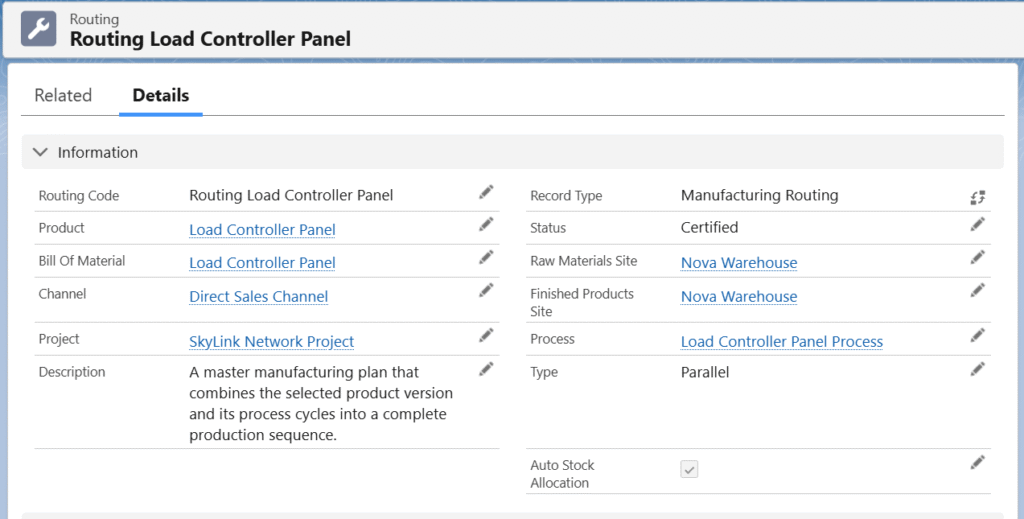The height and width of the screenshot is (519, 1024).
Task: Edit Bill Of Material using pencil icon
Action: 486,258
